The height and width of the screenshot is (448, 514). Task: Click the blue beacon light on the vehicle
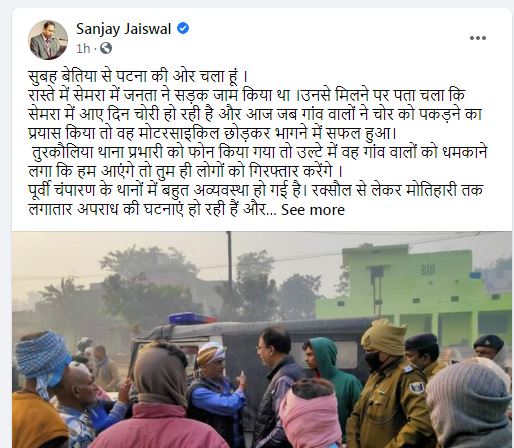190,318
